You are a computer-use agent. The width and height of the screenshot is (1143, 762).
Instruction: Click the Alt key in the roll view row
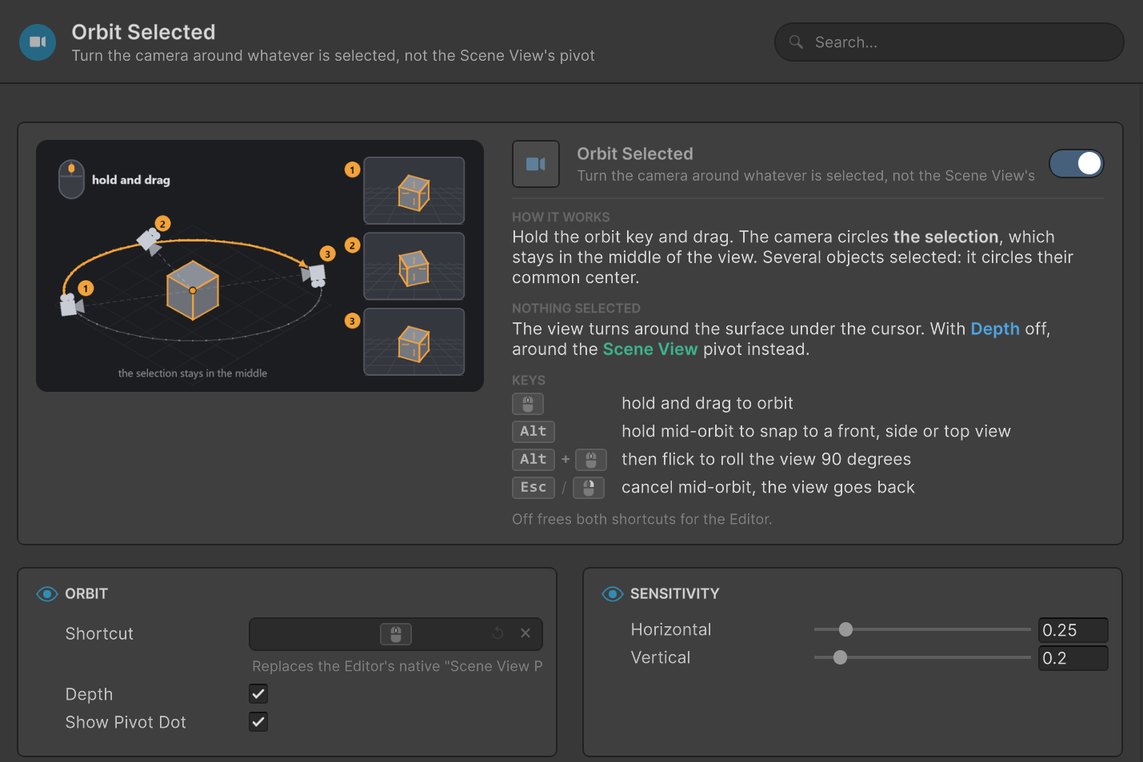533,459
